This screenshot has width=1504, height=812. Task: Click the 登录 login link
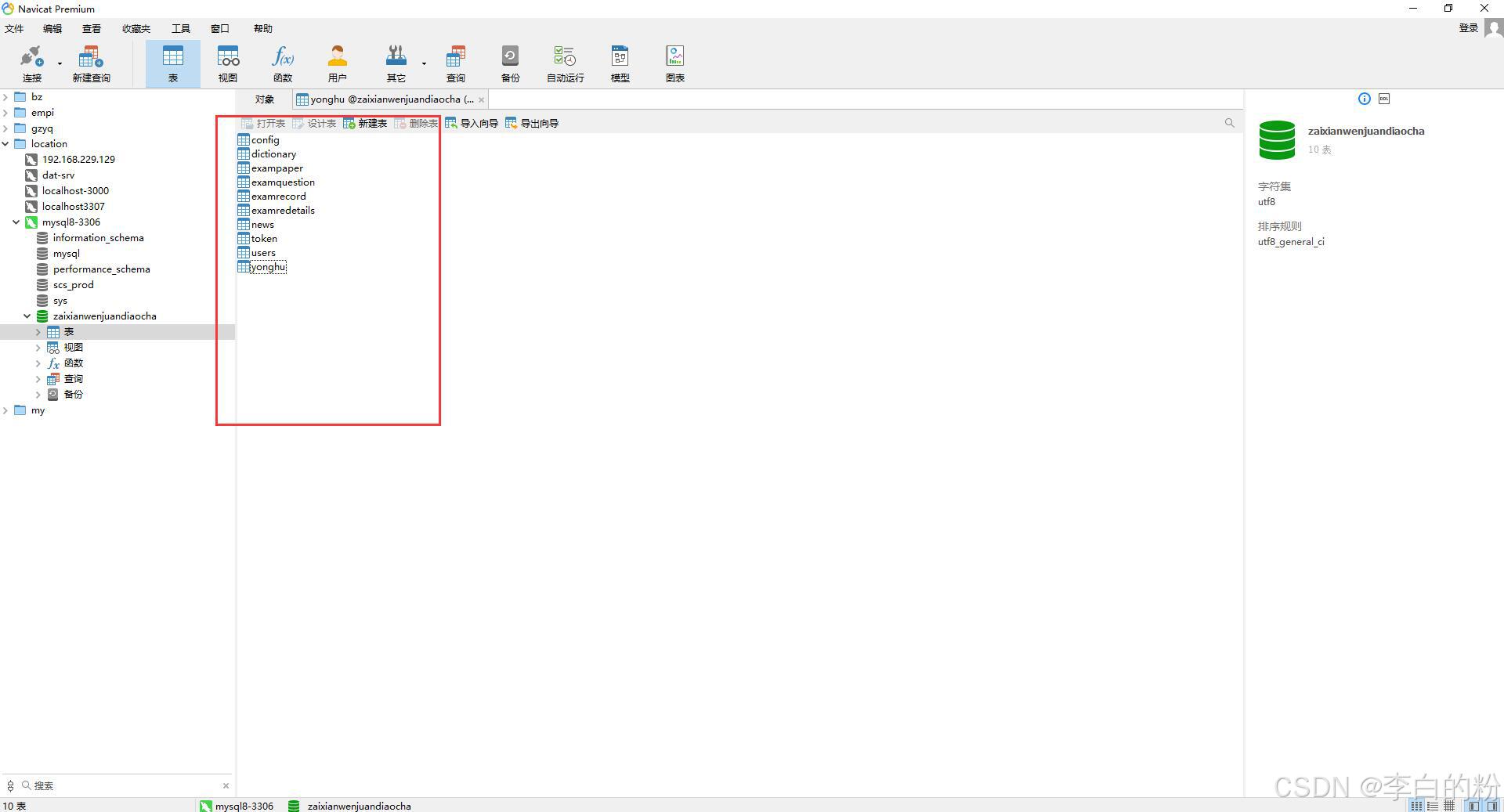pyautogui.click(x=1469, y=28)
